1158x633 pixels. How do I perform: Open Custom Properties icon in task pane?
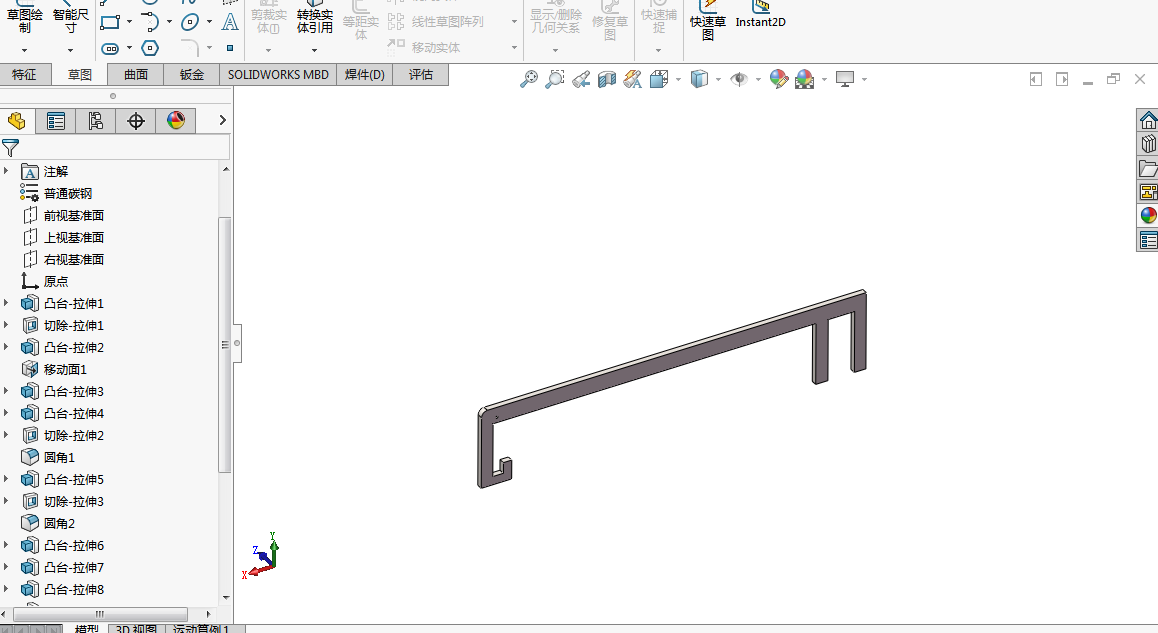pyautogui.click(x=1148, y=240)
